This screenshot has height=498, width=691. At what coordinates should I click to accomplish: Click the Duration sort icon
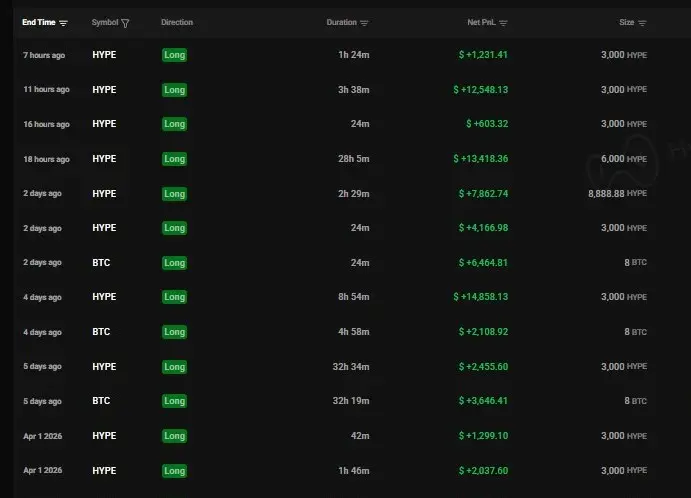(x=364, y=23)
